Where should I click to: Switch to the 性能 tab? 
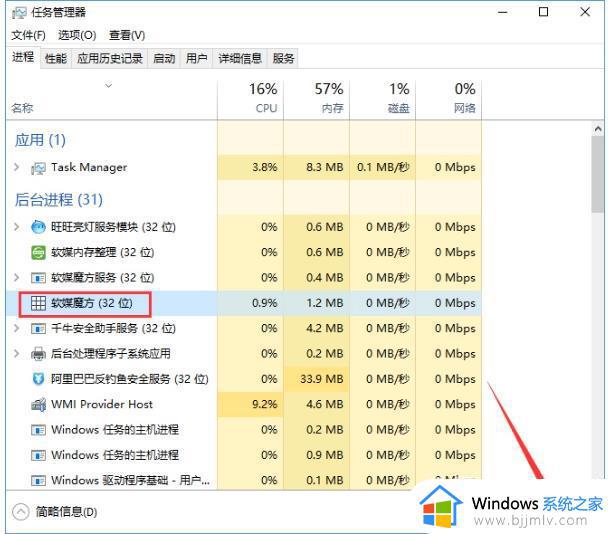[x=56, y=59]
